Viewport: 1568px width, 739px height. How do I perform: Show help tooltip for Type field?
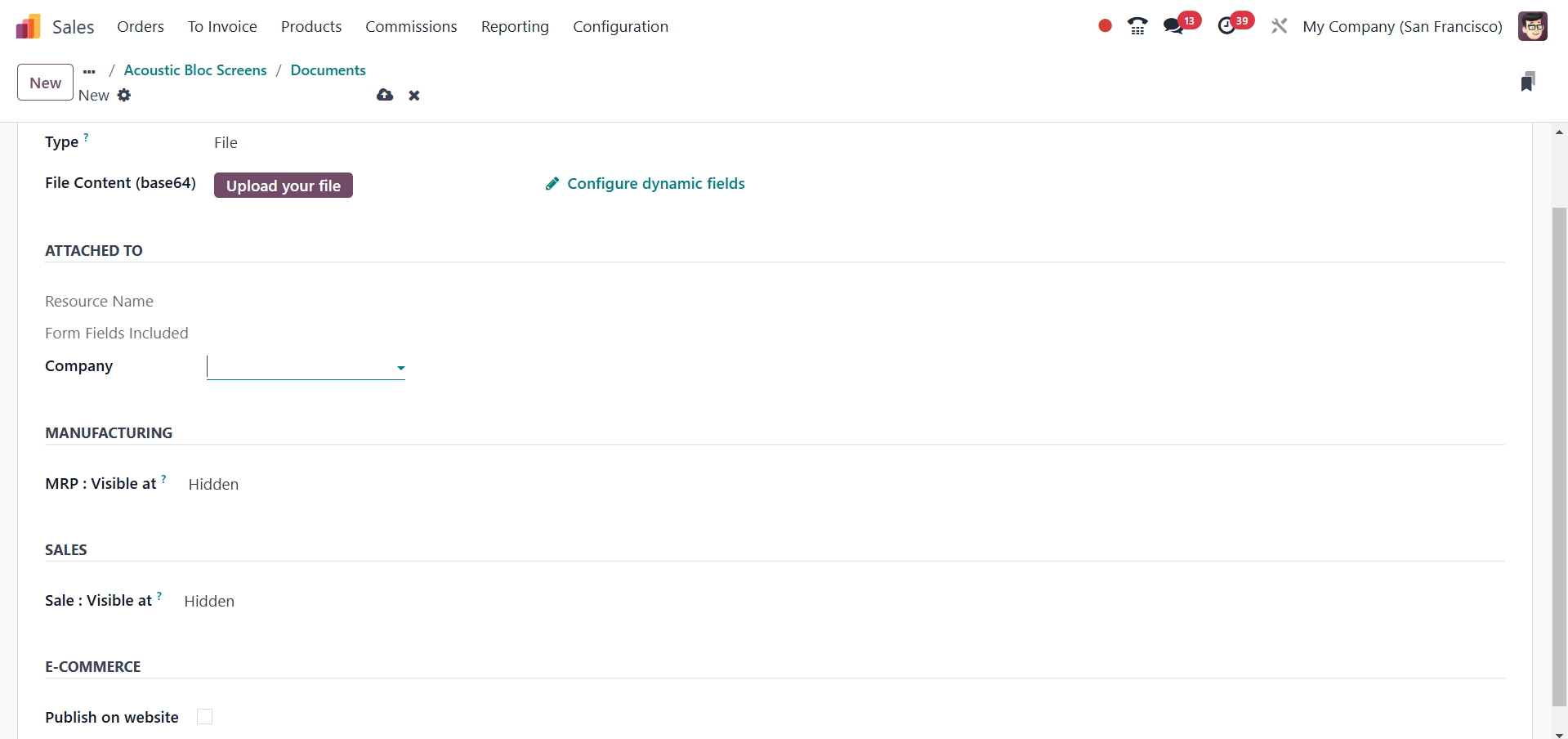[86, 137]
